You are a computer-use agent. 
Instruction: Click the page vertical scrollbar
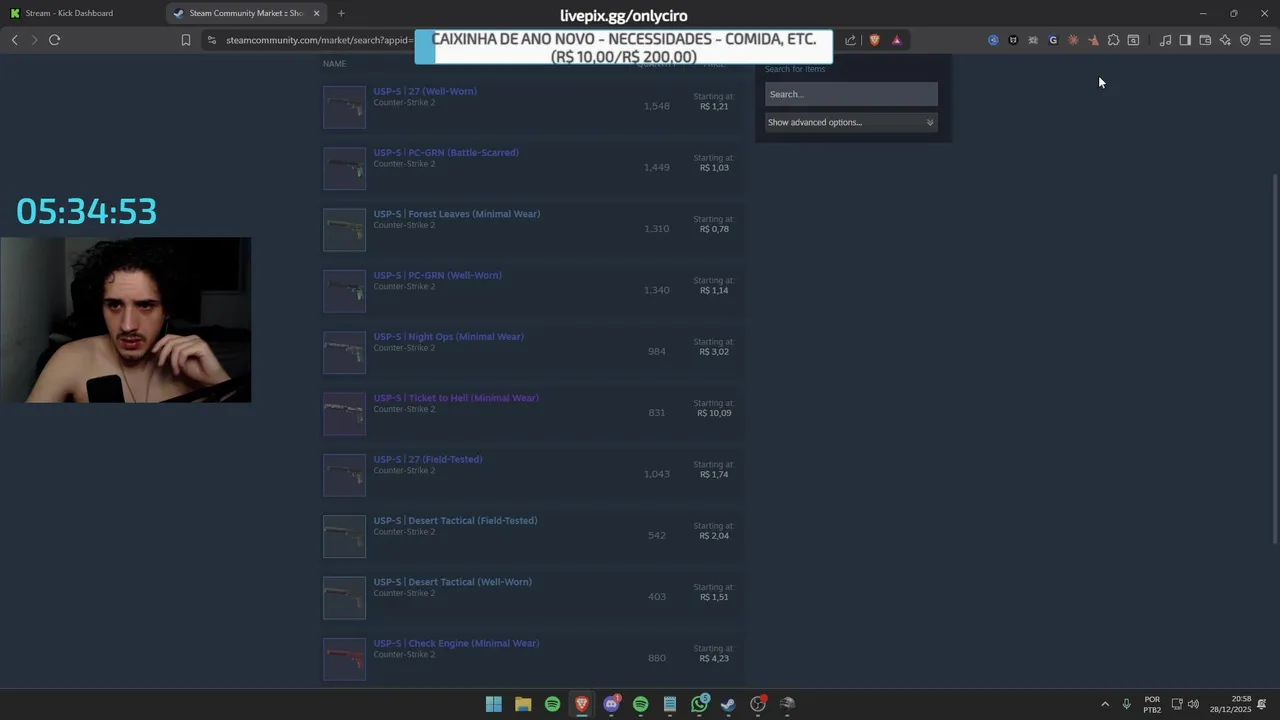click(1274, 360)
